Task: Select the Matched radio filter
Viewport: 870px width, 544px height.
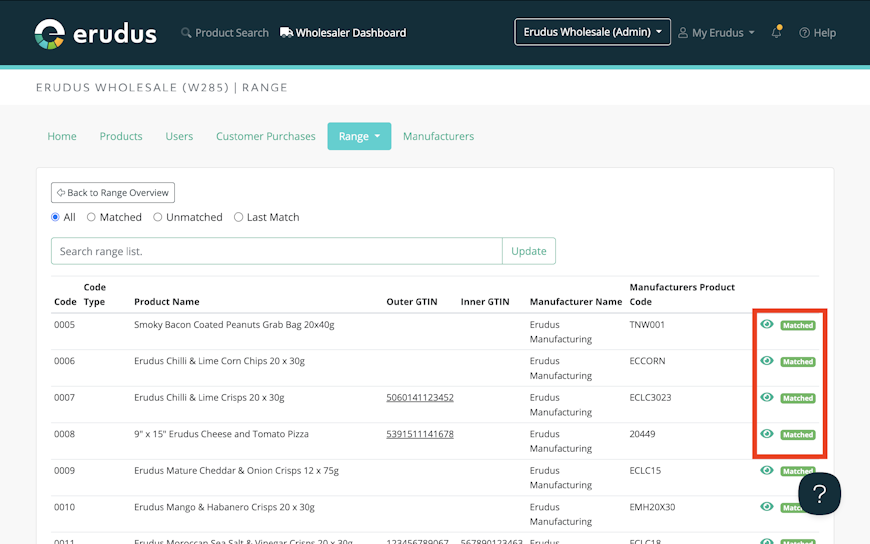Action: tap(91, 217)
